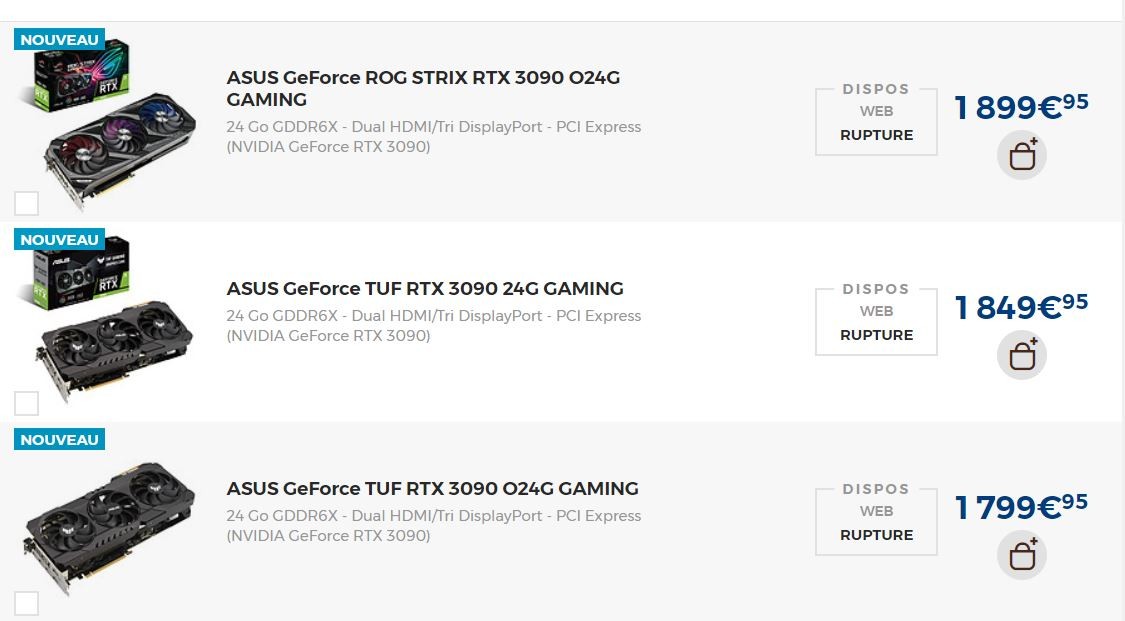Click the TUF O24G graphics card image
The width and height of the screenshot is (1125, 621).
click(x=108, y=525)
